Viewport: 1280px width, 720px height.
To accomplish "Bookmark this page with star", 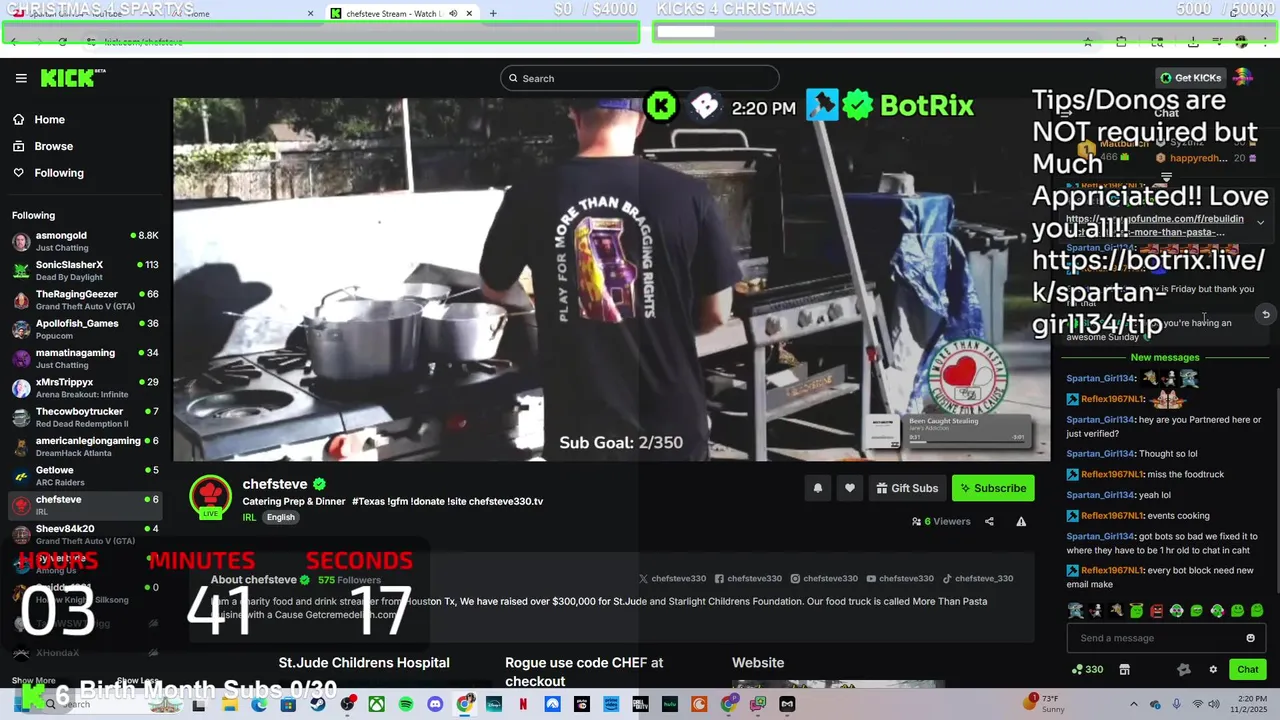I will coord(1088,42).
